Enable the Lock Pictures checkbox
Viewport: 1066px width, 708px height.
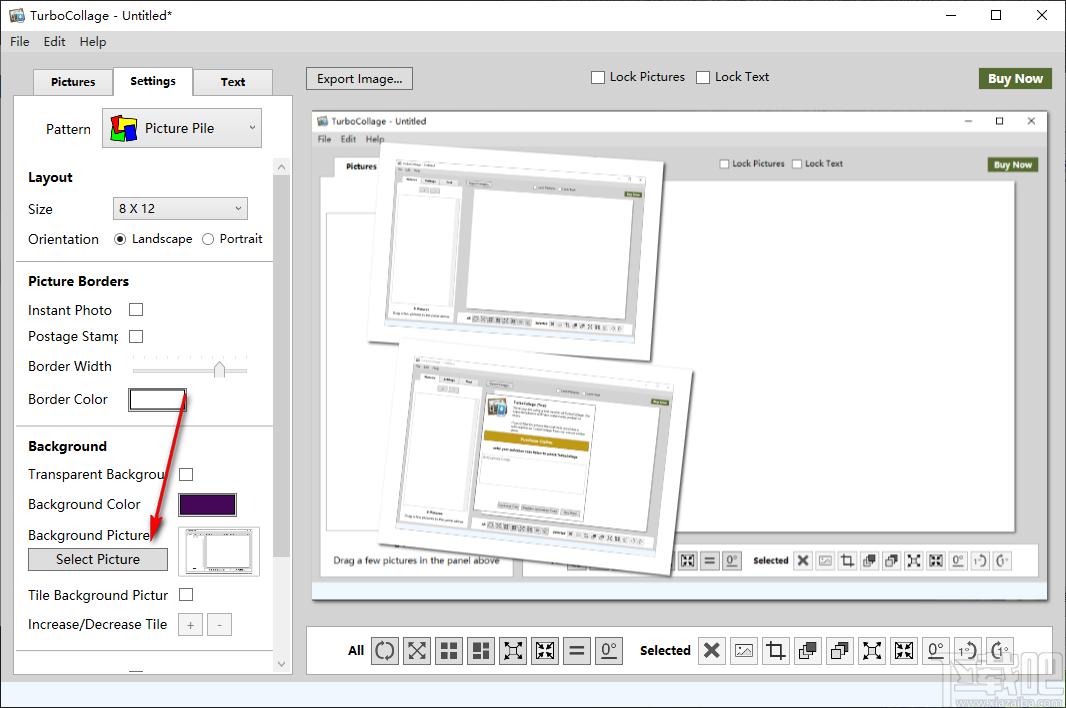[598, 78]
